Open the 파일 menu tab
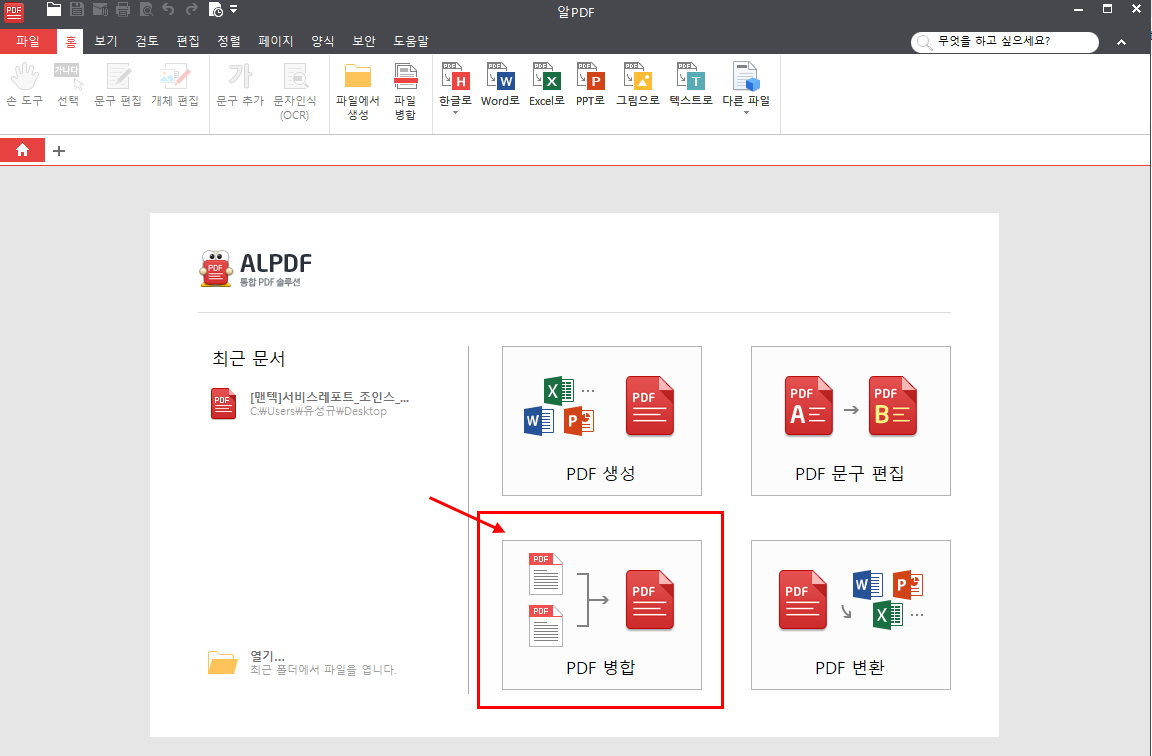The width and height of the screenshot is (1152, 756). point(28,41)
